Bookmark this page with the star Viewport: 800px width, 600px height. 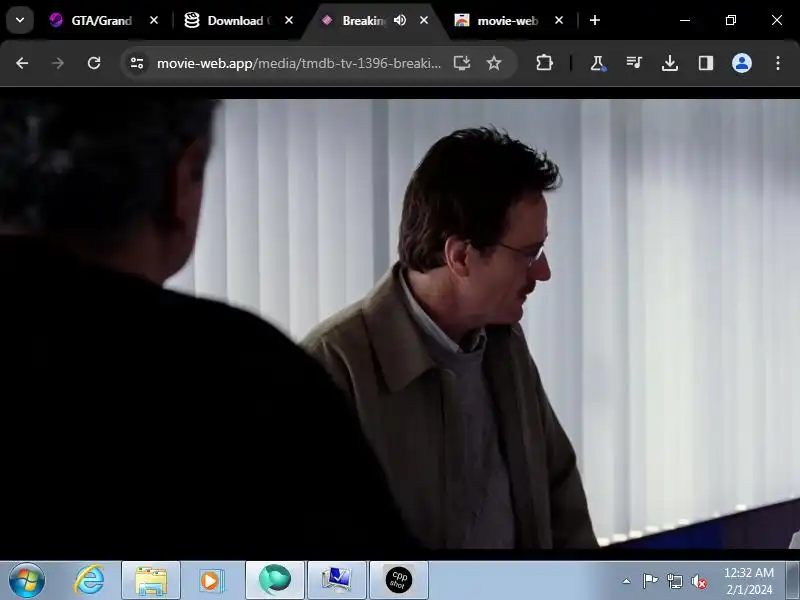[494, 63]
